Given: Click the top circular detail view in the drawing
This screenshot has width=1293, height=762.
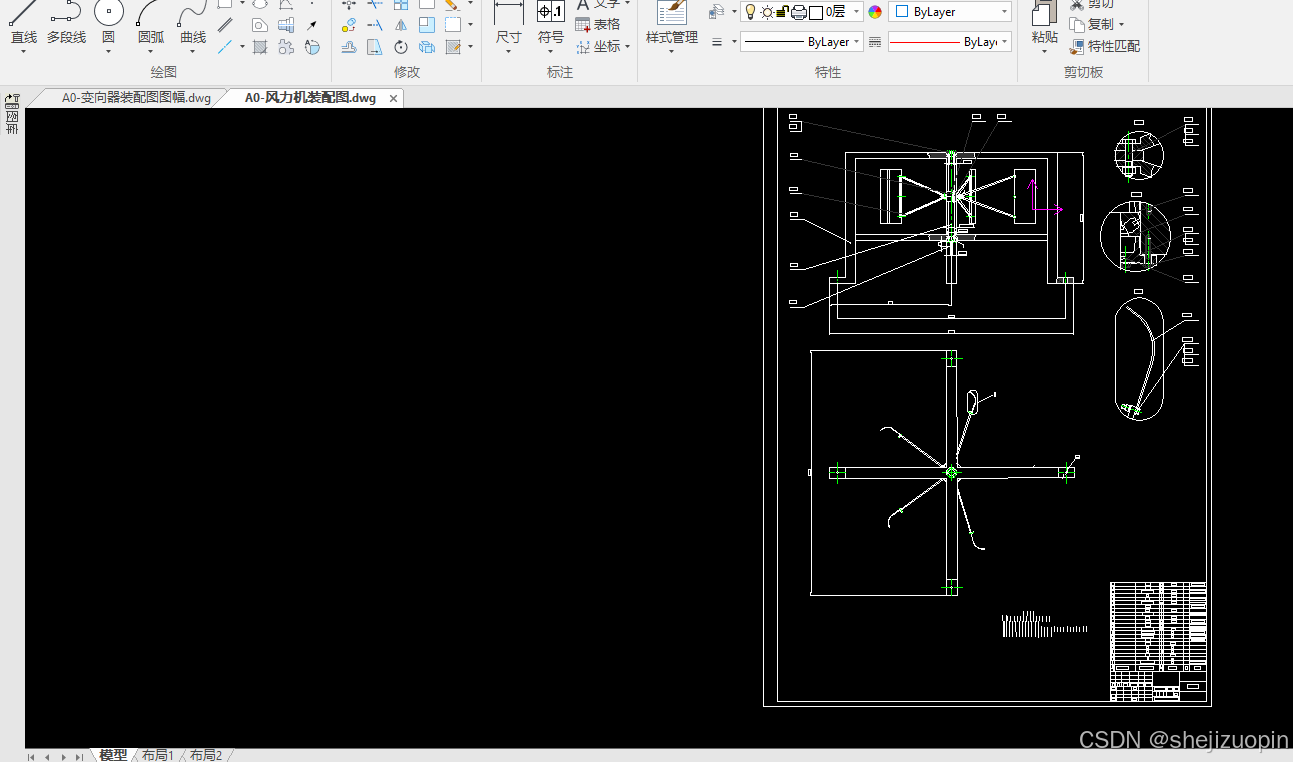Looking at the screenshot, I should 1140,155.
